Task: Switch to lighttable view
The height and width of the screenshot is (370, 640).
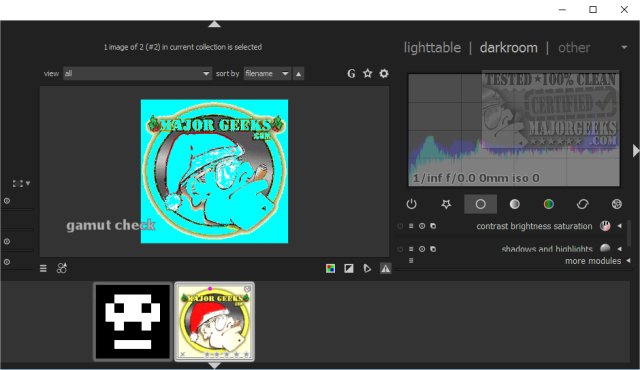Action: tap(432, 48)
